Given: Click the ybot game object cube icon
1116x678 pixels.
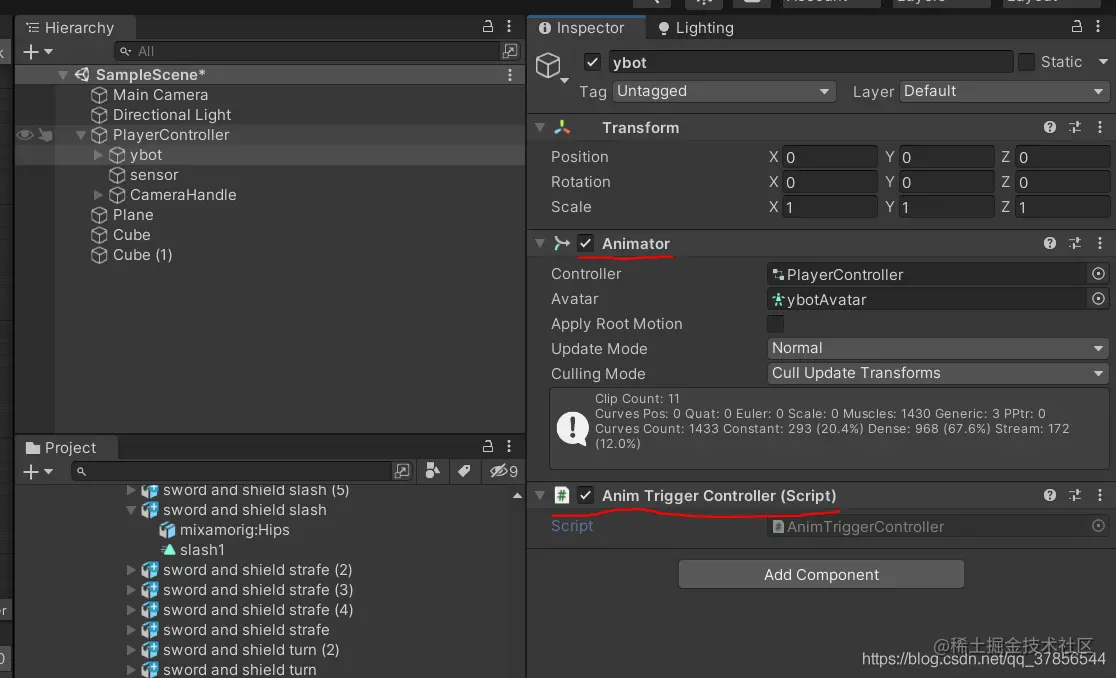Looking at the screenshot, I should (548, 65).
